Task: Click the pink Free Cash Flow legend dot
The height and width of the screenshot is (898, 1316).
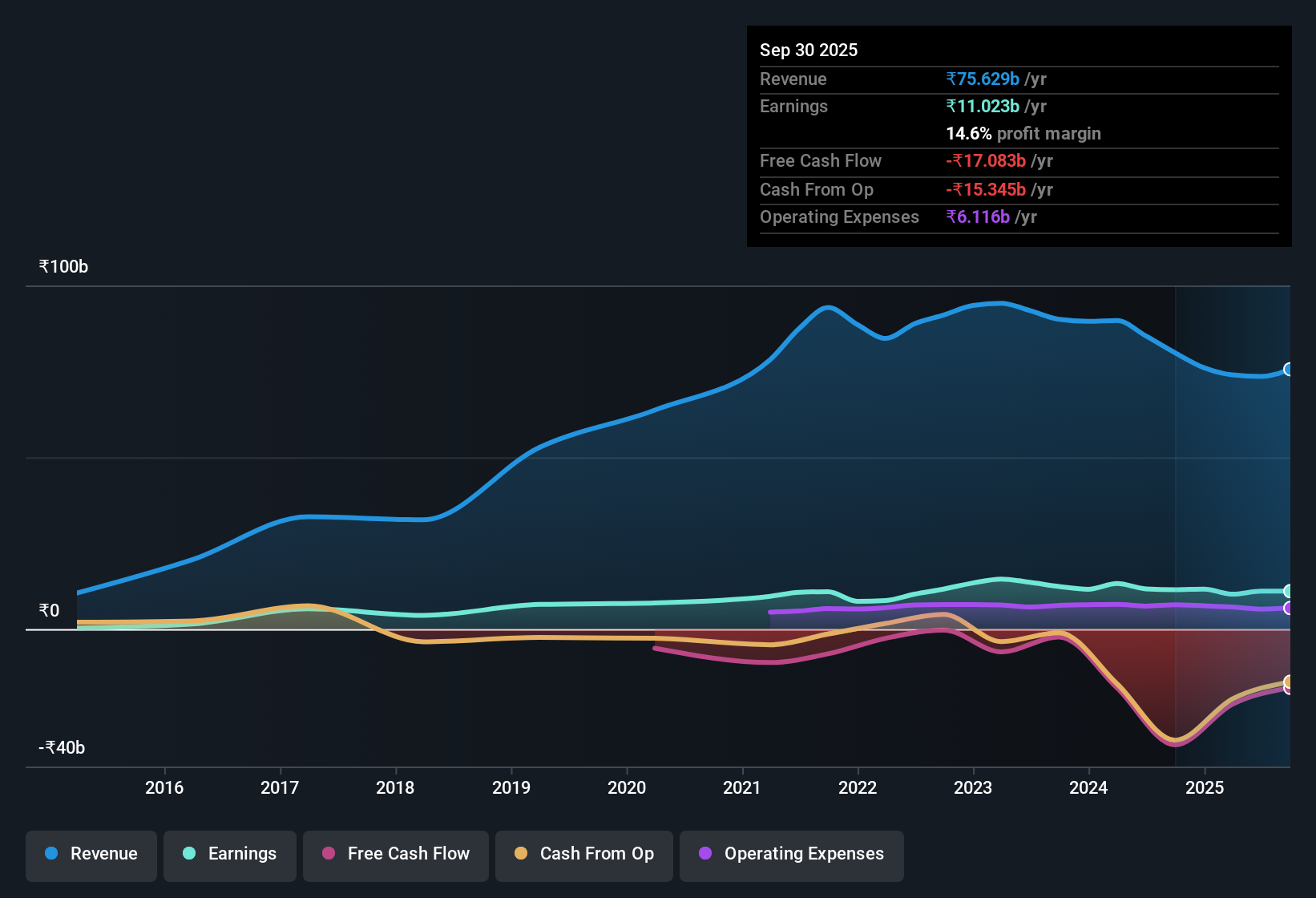Action: (x=327, y=854)
